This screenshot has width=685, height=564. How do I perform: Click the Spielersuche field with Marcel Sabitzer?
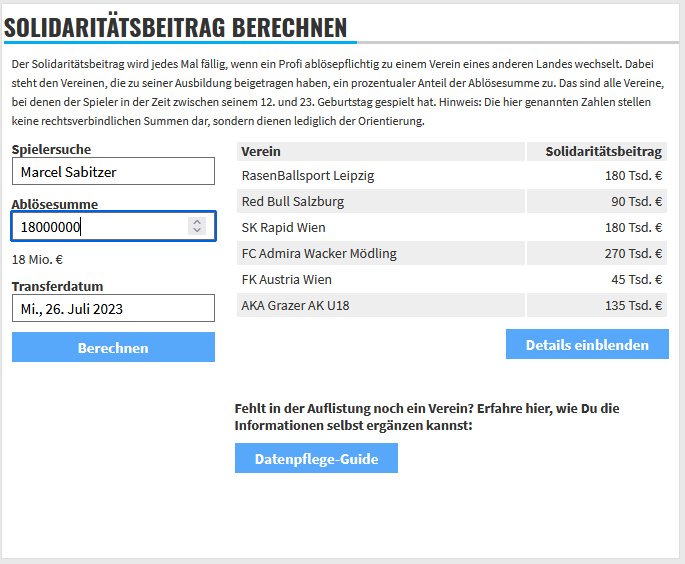[x=113, y=171]
